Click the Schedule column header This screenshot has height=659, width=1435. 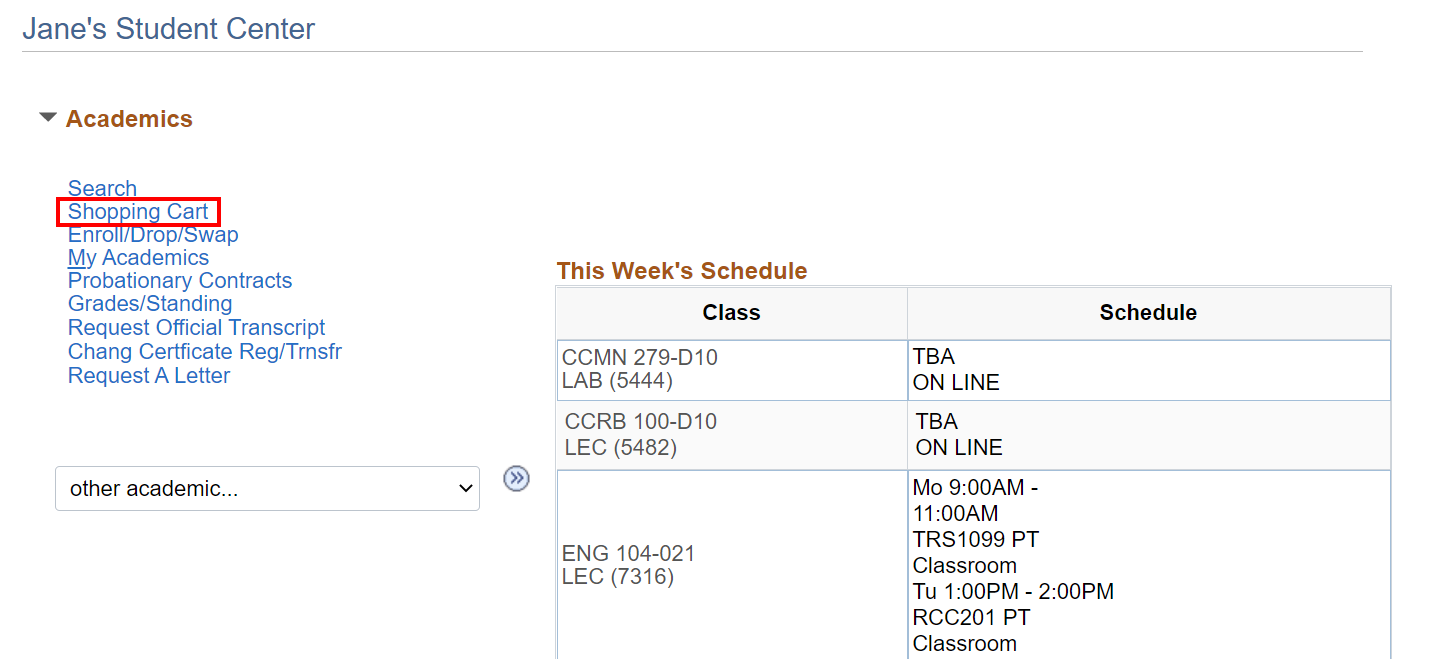coord(1148,313)
